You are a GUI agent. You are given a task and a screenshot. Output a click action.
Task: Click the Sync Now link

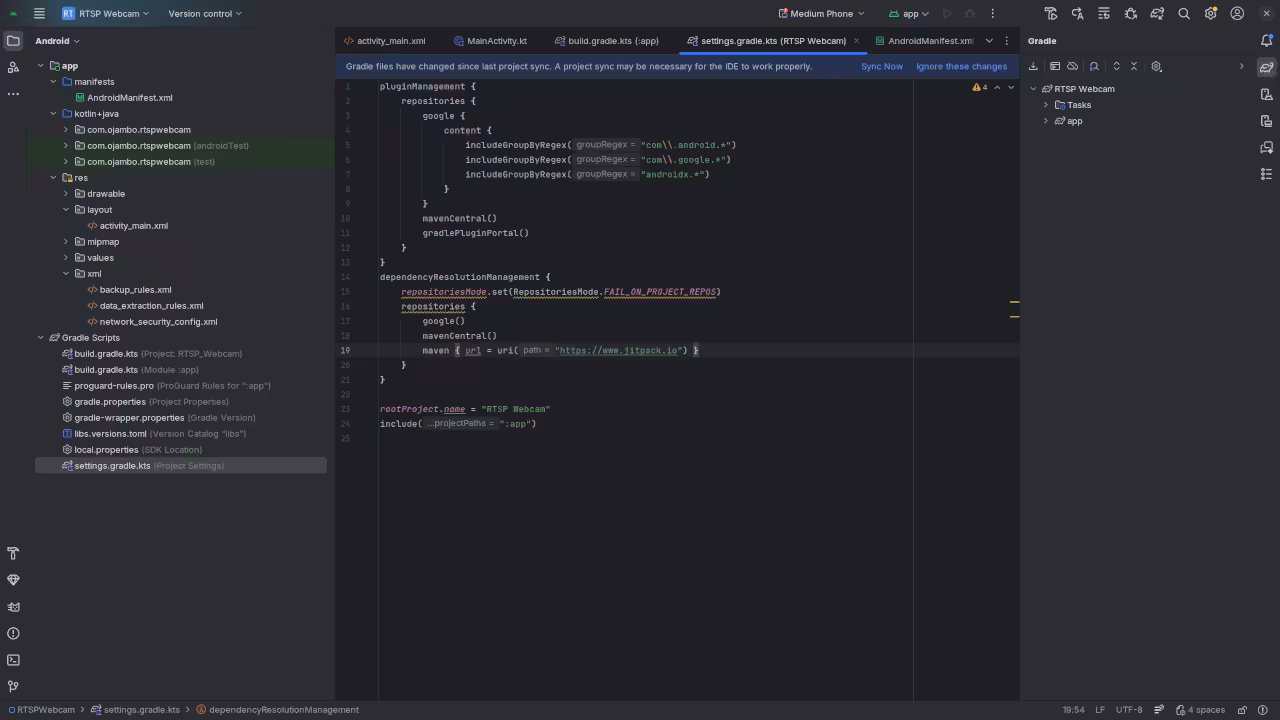pos(881,66)
